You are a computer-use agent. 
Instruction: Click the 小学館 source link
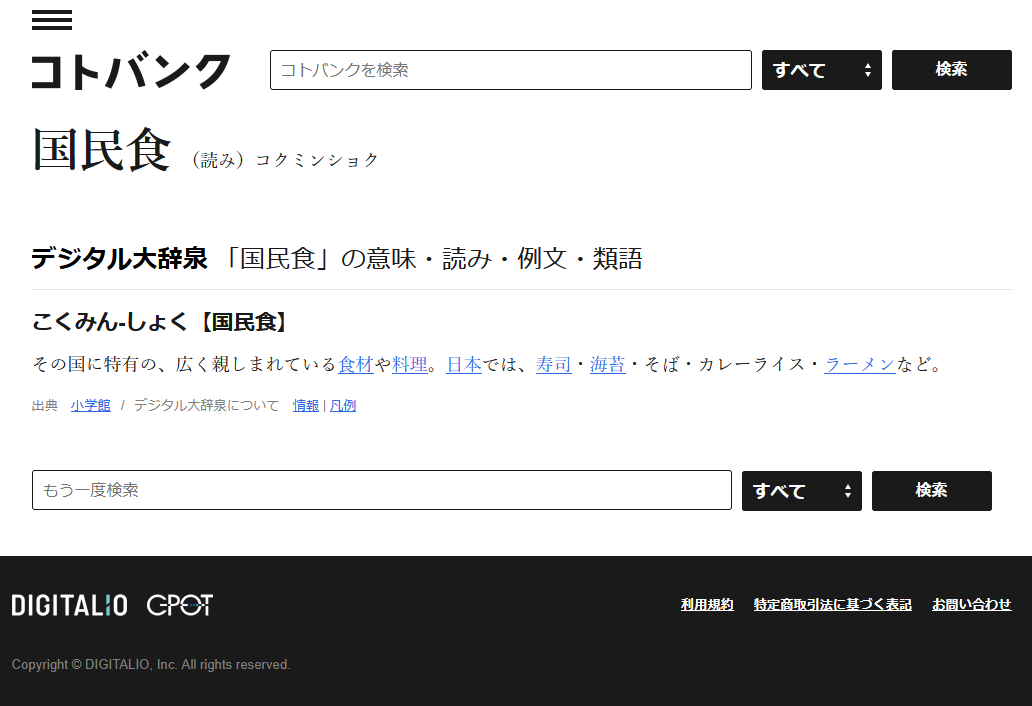(x=91, y=406)
